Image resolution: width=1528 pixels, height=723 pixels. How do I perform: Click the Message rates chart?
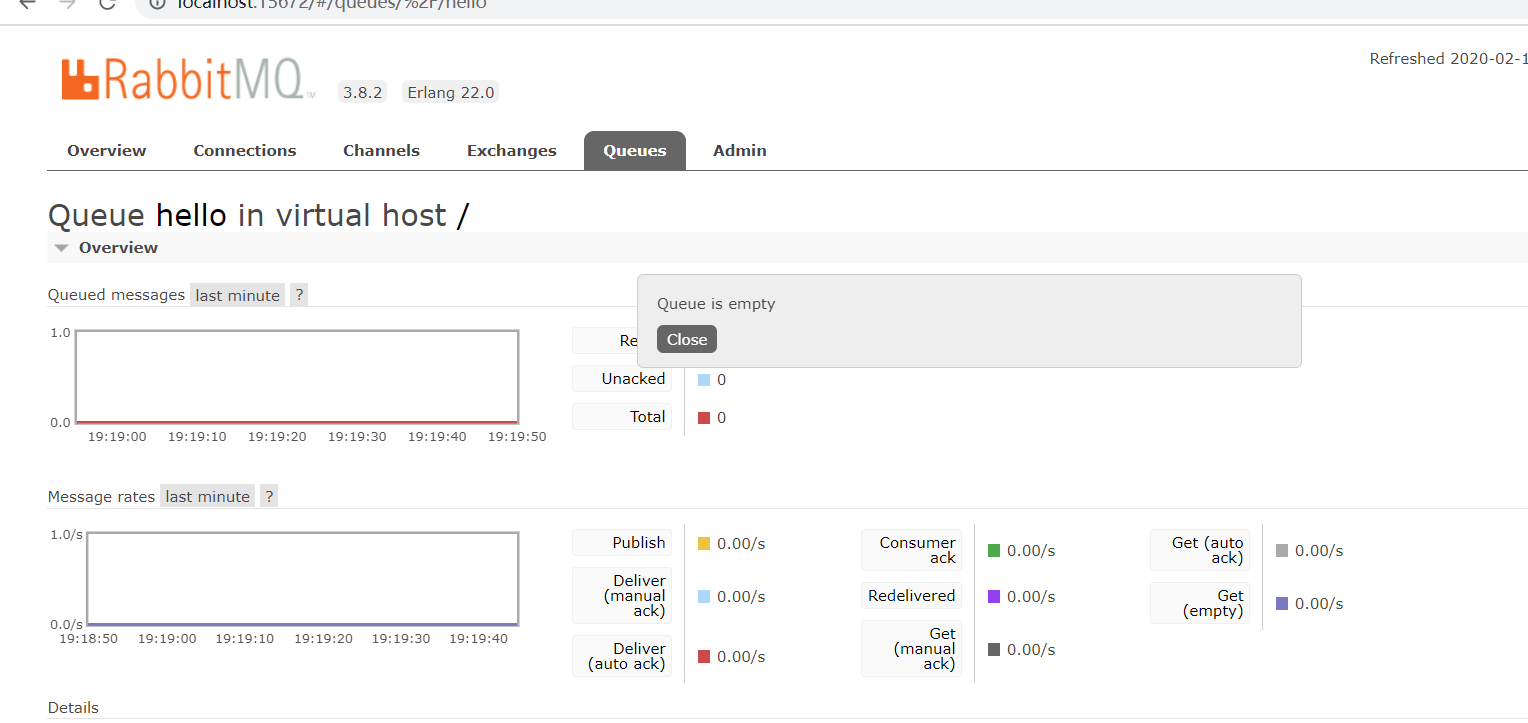click(x=303, y=579)
